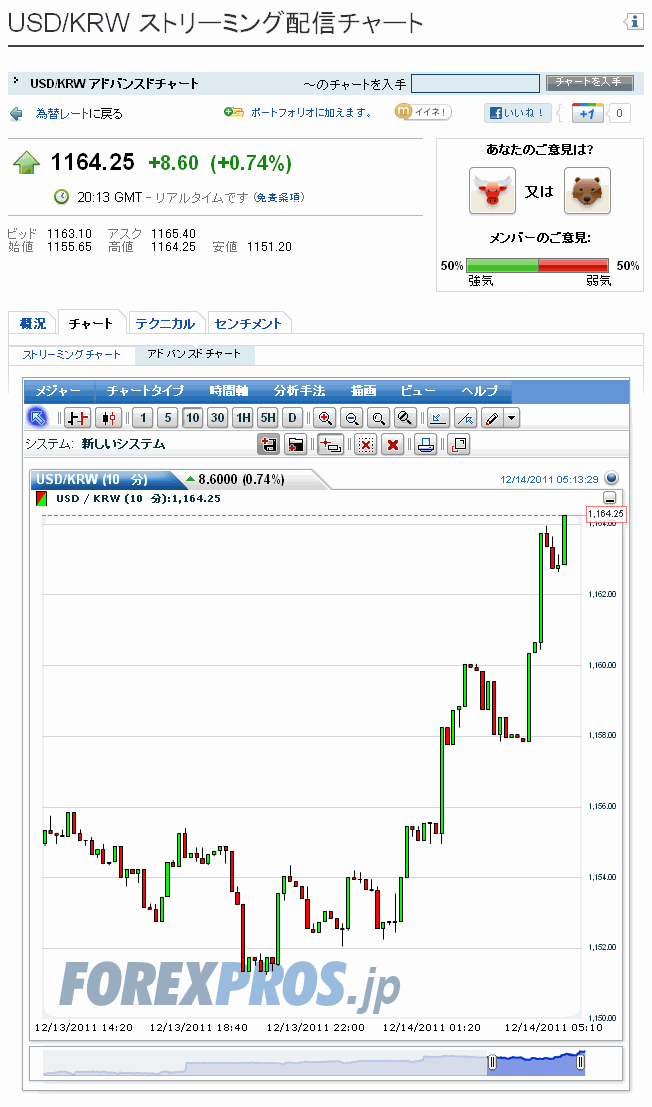Select the 1H timeframe button

242,418
